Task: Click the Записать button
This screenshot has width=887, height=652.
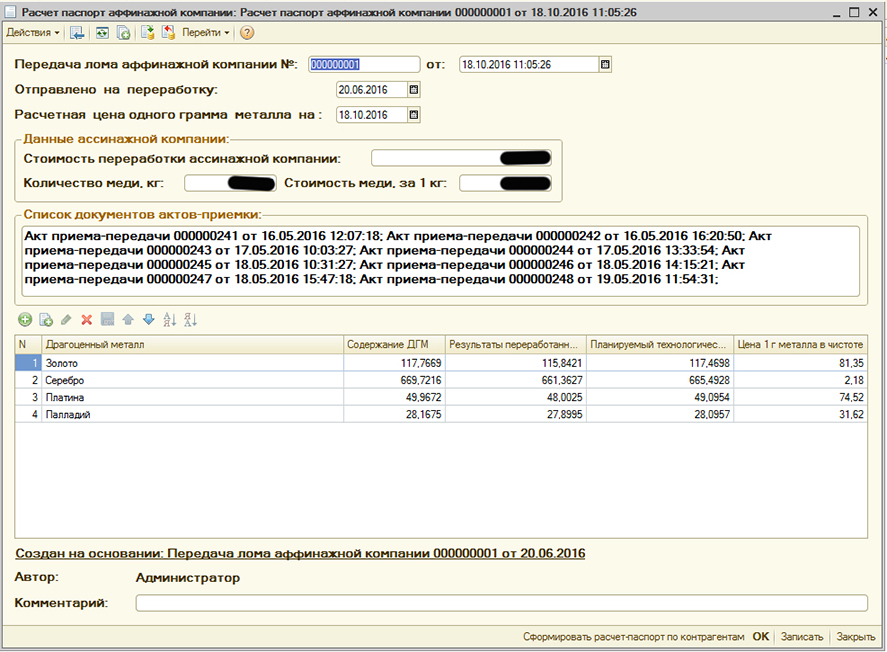Action: 802,637
